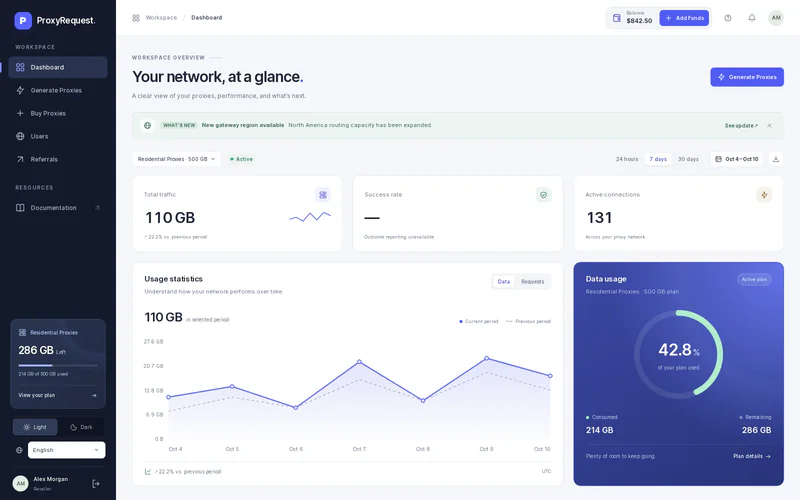
Task: Click the download export icon
Action: [x=776, y=159]
